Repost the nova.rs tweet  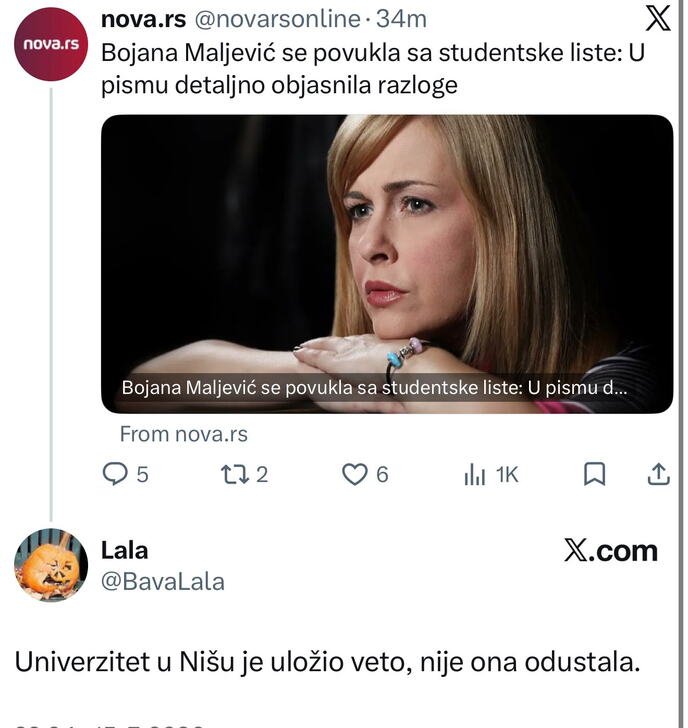(x=234, y=474)
